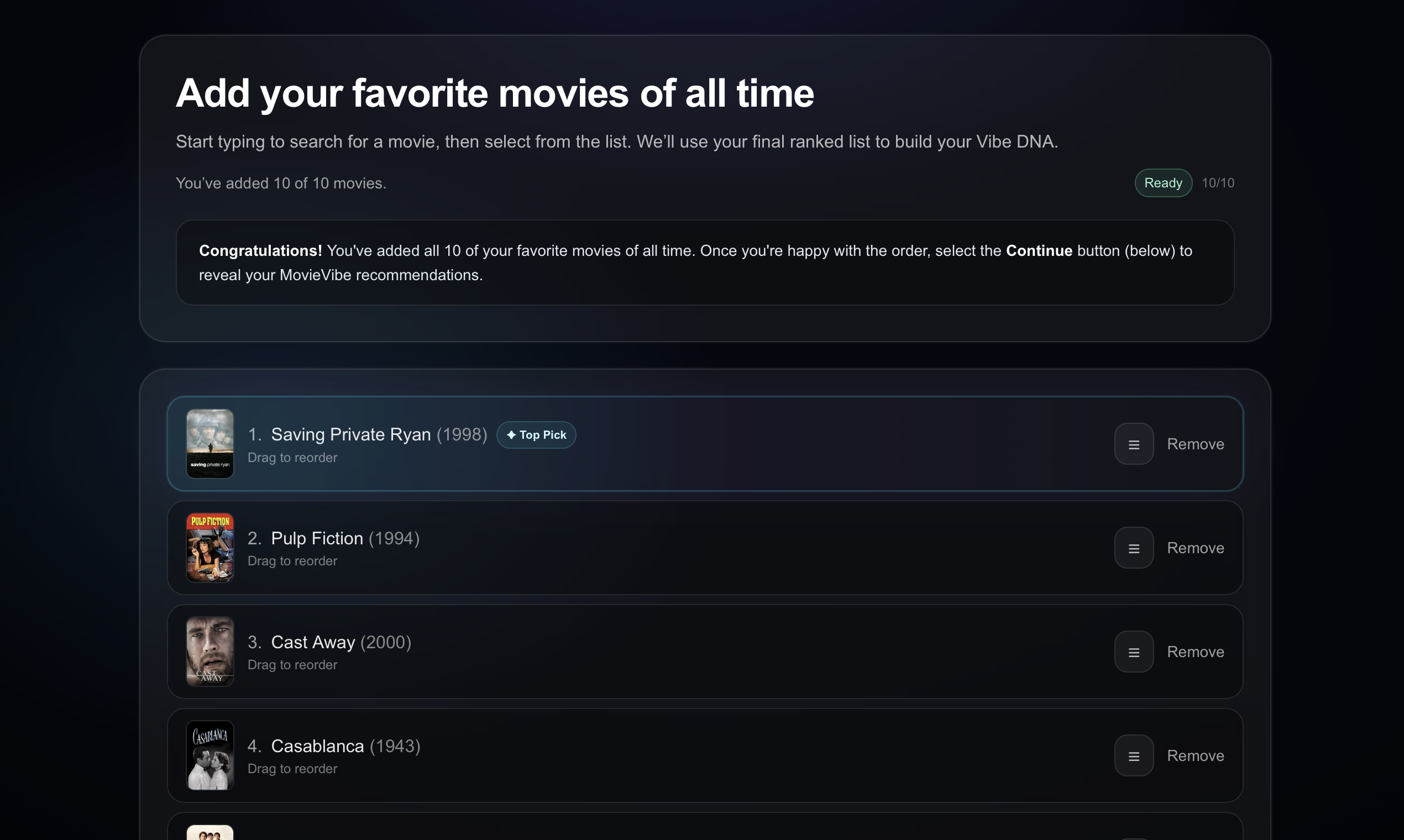Click the Cast Away poster thumbnail

point(209,652)
